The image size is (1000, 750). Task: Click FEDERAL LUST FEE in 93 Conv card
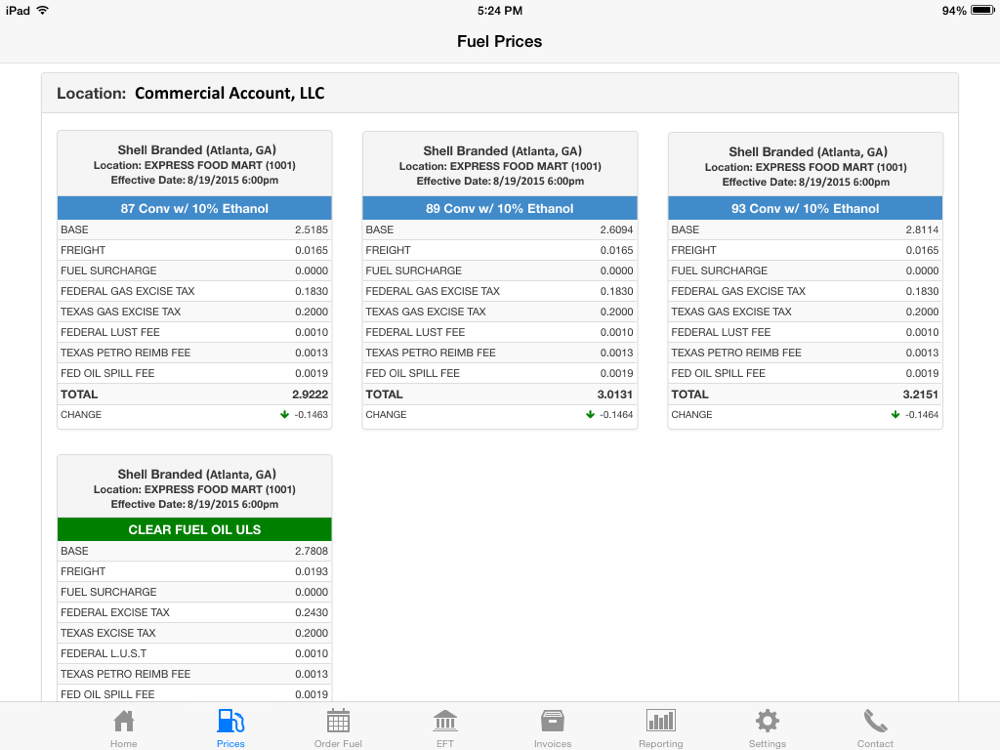721,332
